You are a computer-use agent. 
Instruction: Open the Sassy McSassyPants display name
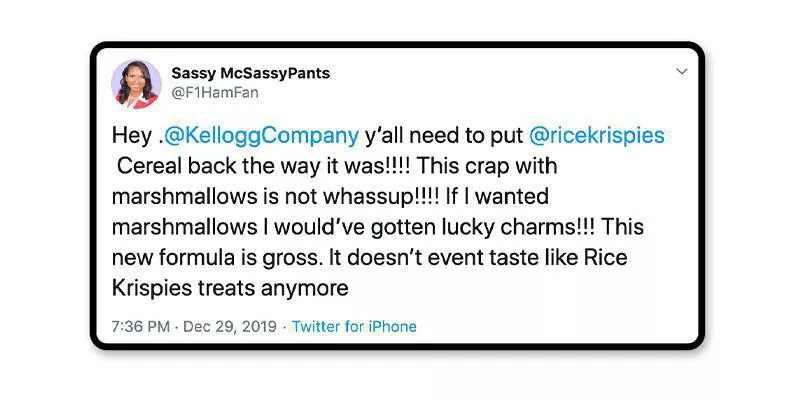point(250,73)
